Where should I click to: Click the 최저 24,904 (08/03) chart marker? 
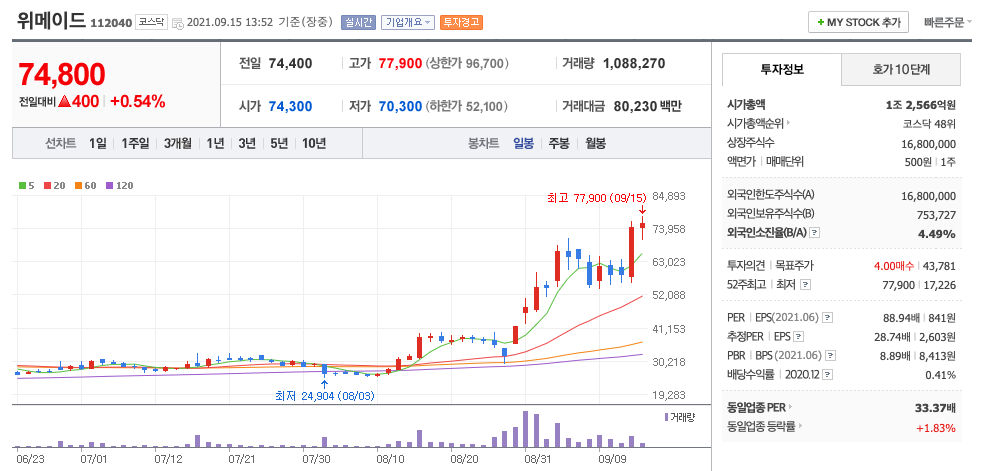(x=325, y=396)
